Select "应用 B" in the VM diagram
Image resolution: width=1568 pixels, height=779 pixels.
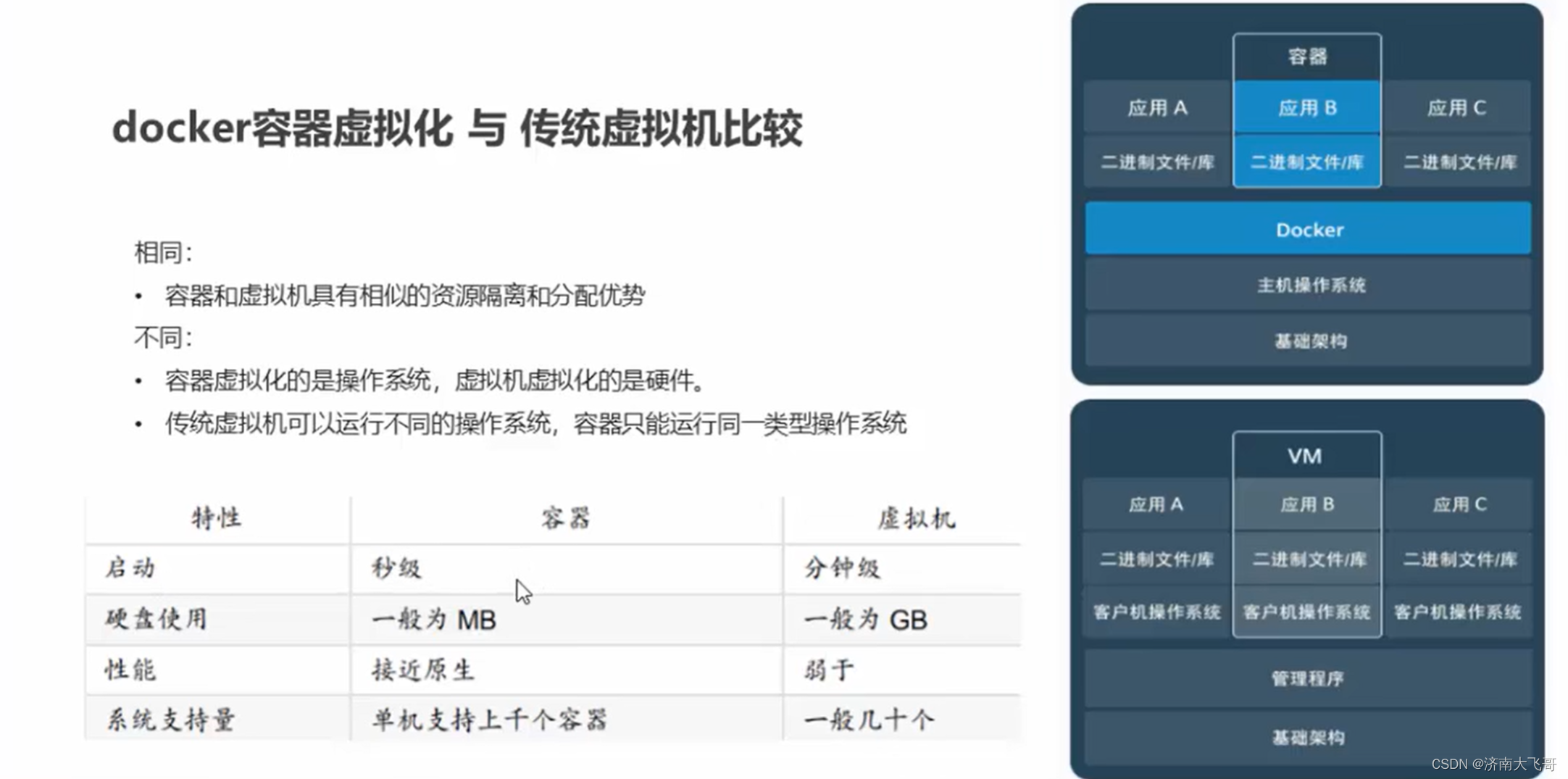point(1307,504)
